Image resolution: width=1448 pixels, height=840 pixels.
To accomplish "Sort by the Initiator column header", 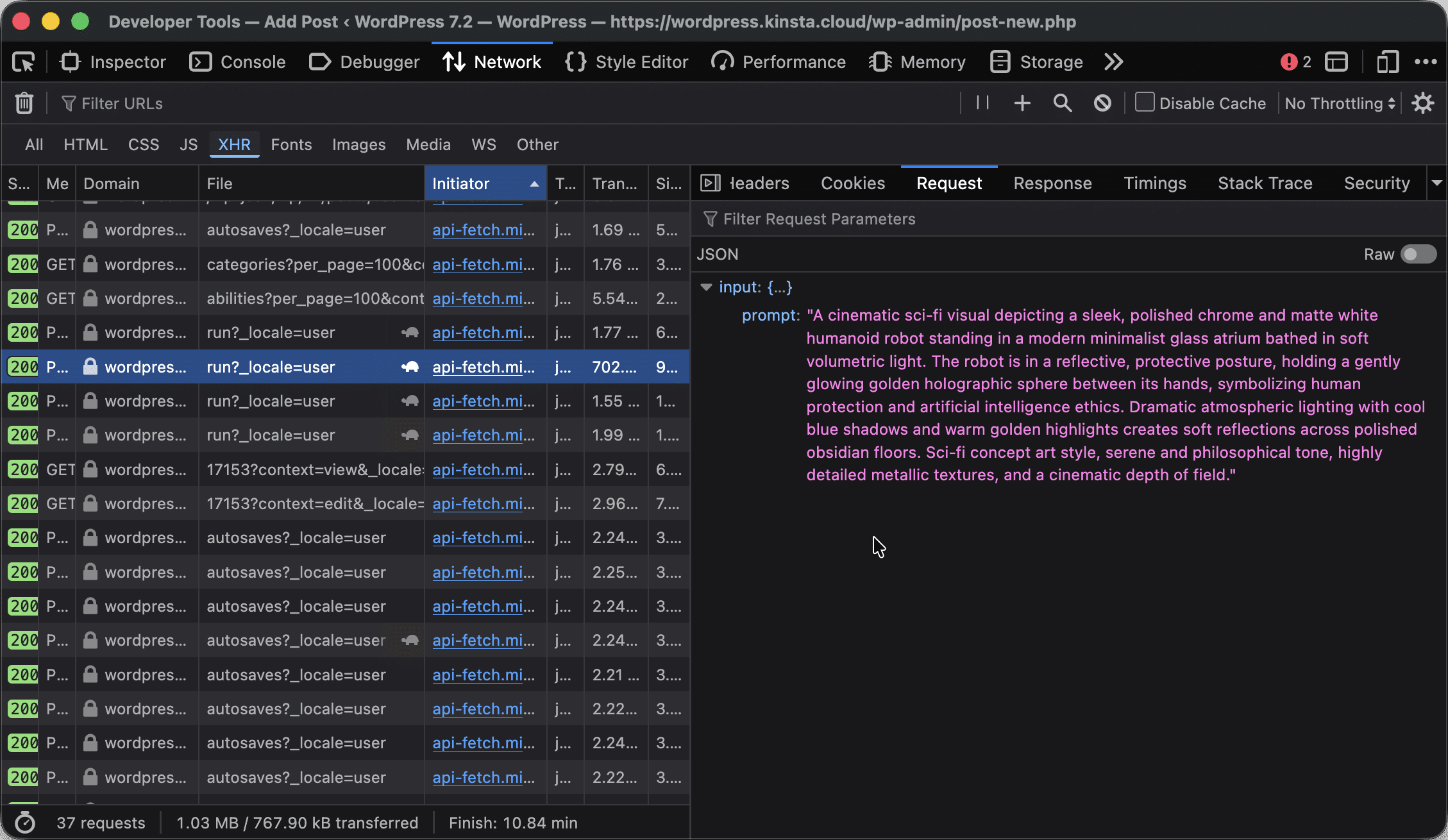I will [485, 183].
